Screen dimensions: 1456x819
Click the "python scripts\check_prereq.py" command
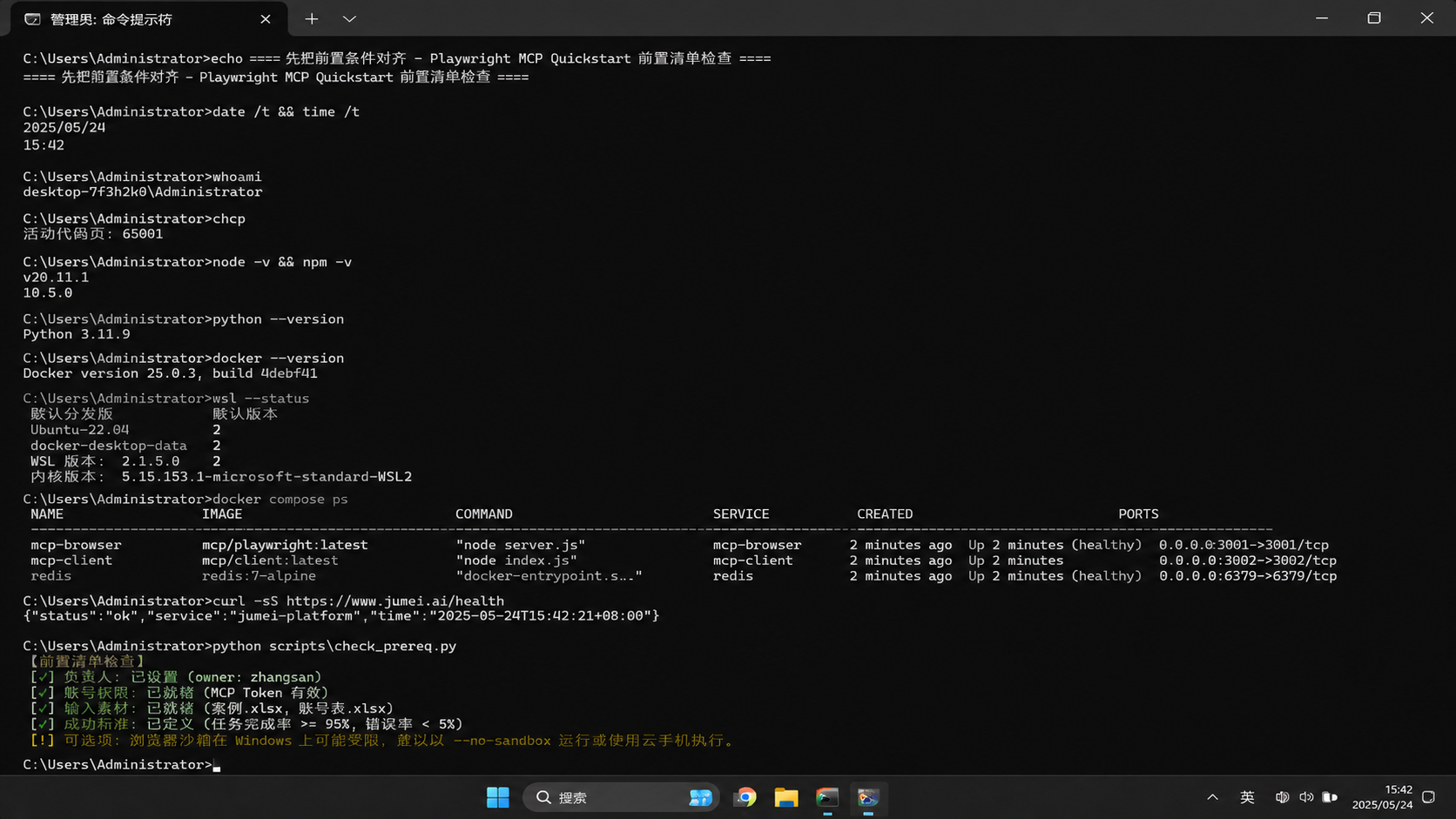pyautogui.click(x=334, y=647)
